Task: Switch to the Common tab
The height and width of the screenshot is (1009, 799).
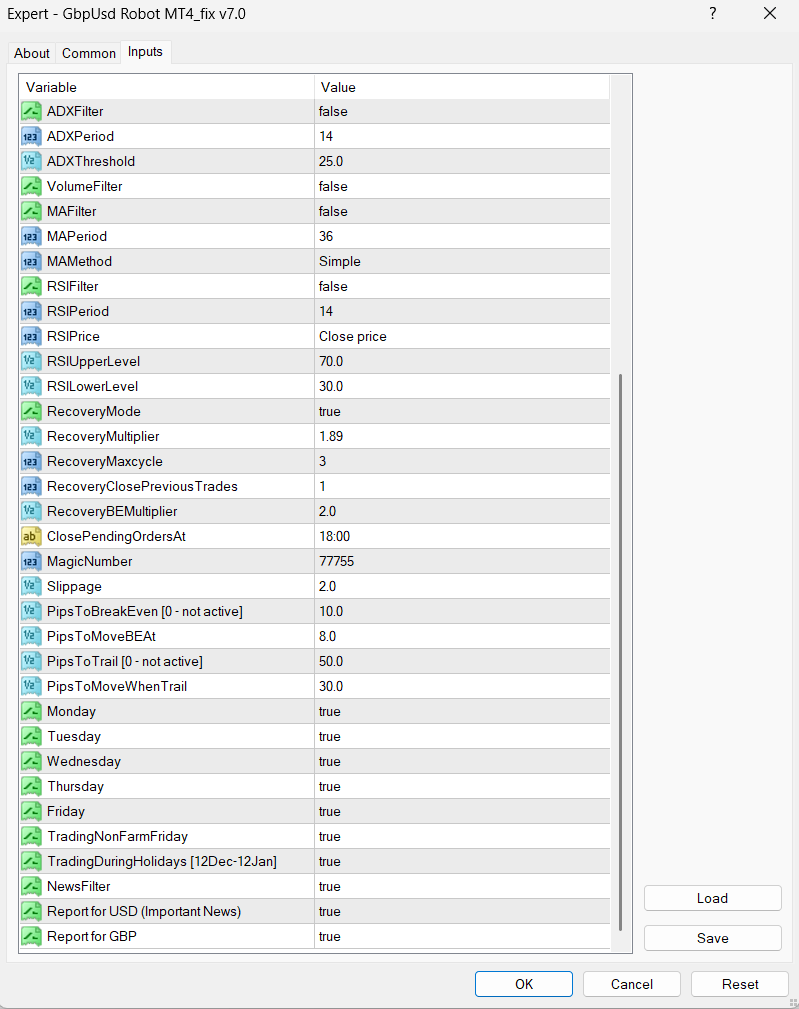Action: pos(89,53)
